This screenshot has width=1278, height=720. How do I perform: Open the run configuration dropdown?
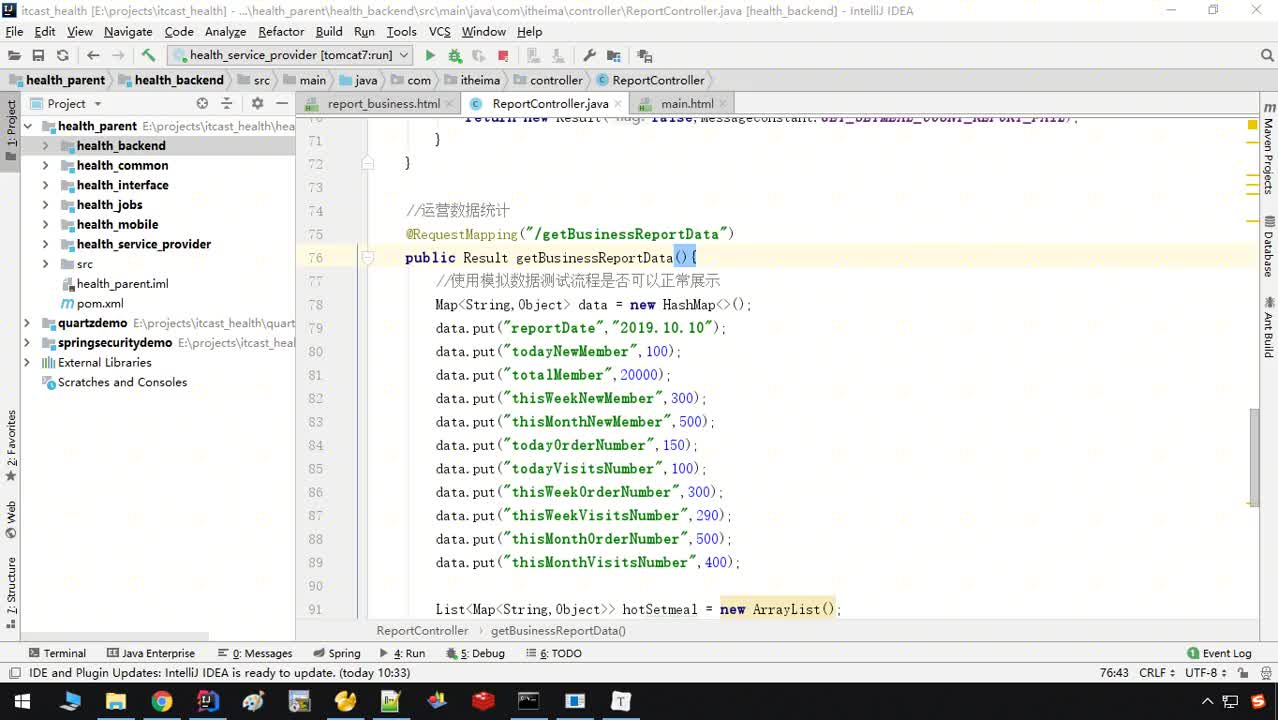tap(291, 56)
